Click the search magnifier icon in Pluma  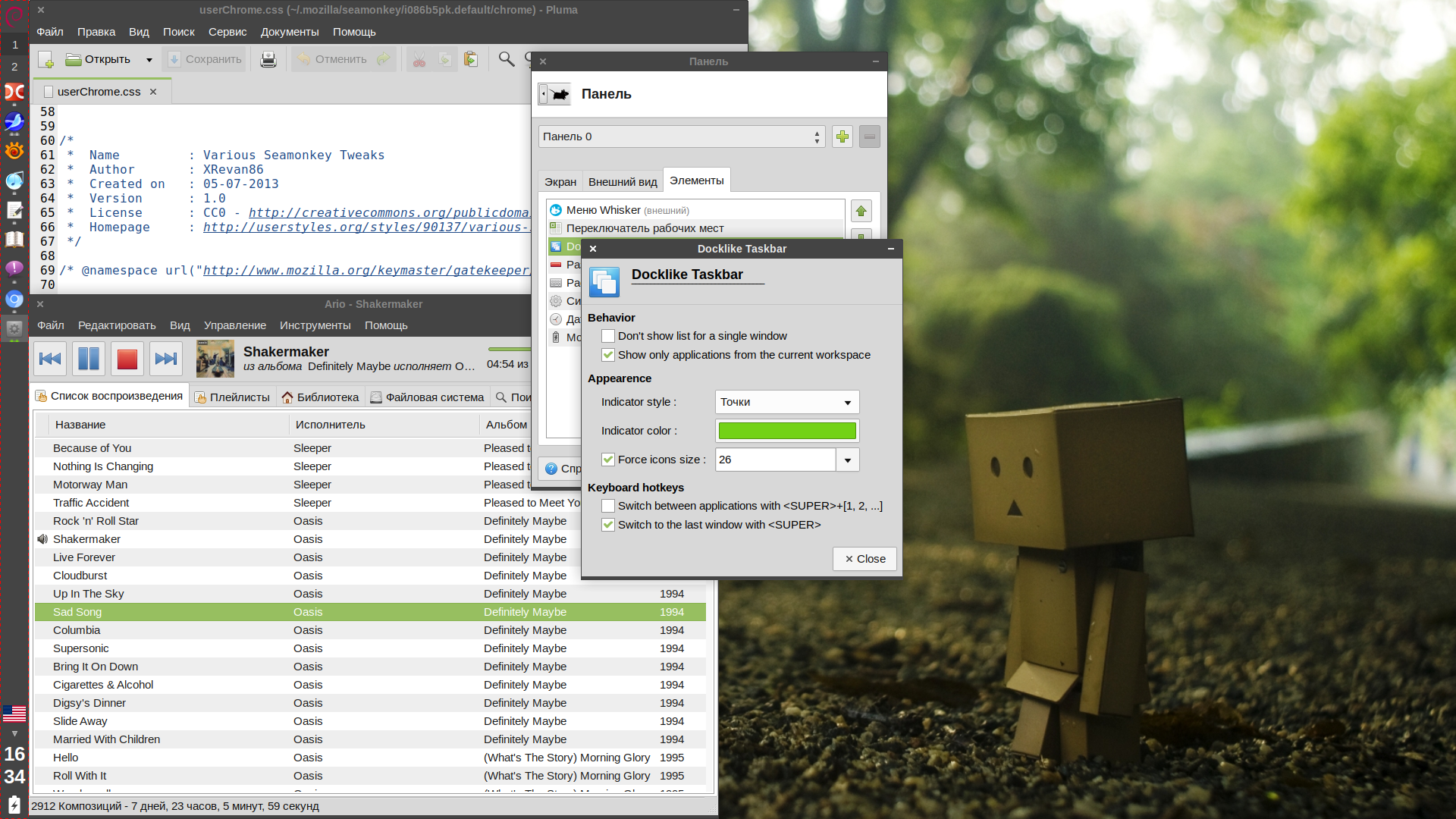(x=507, y=59)
